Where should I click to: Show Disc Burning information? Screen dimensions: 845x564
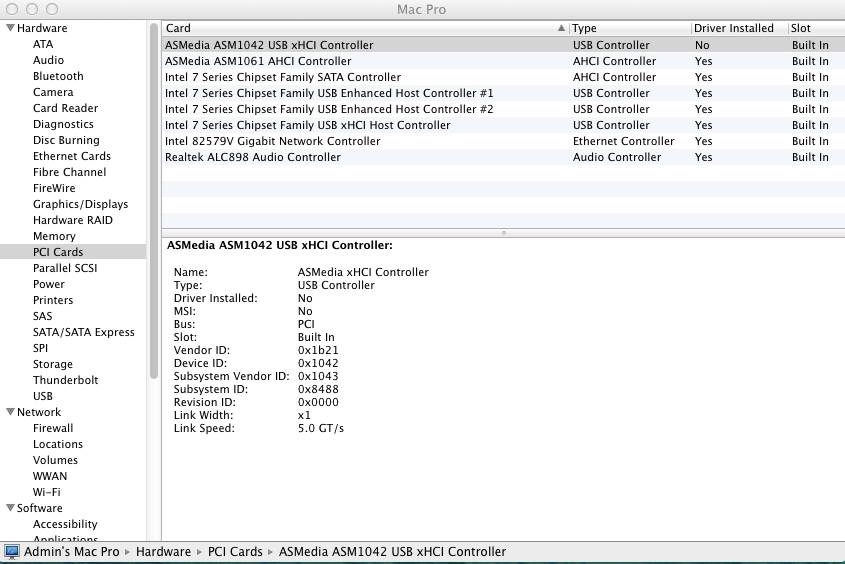[x=66, y=140]
